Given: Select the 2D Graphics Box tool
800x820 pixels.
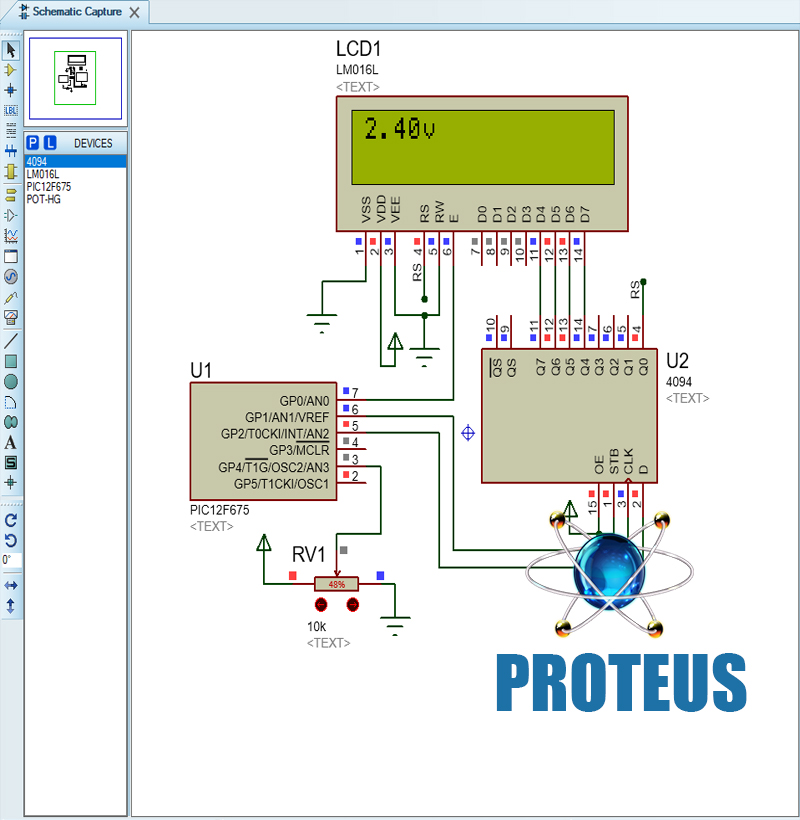Looking at the screenshot, I should pos(11,361).
